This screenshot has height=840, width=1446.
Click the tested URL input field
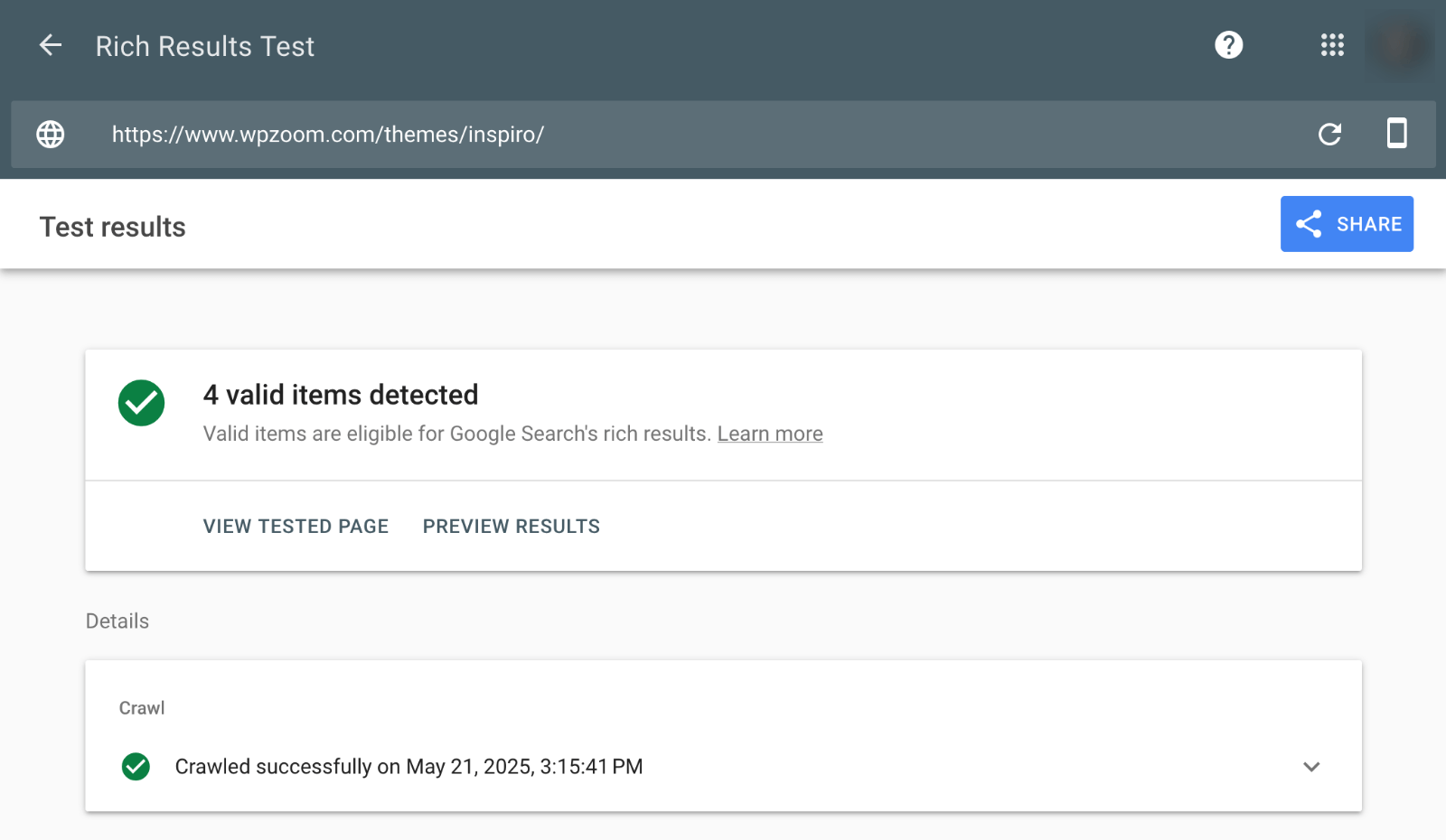(x=633, y=135)
